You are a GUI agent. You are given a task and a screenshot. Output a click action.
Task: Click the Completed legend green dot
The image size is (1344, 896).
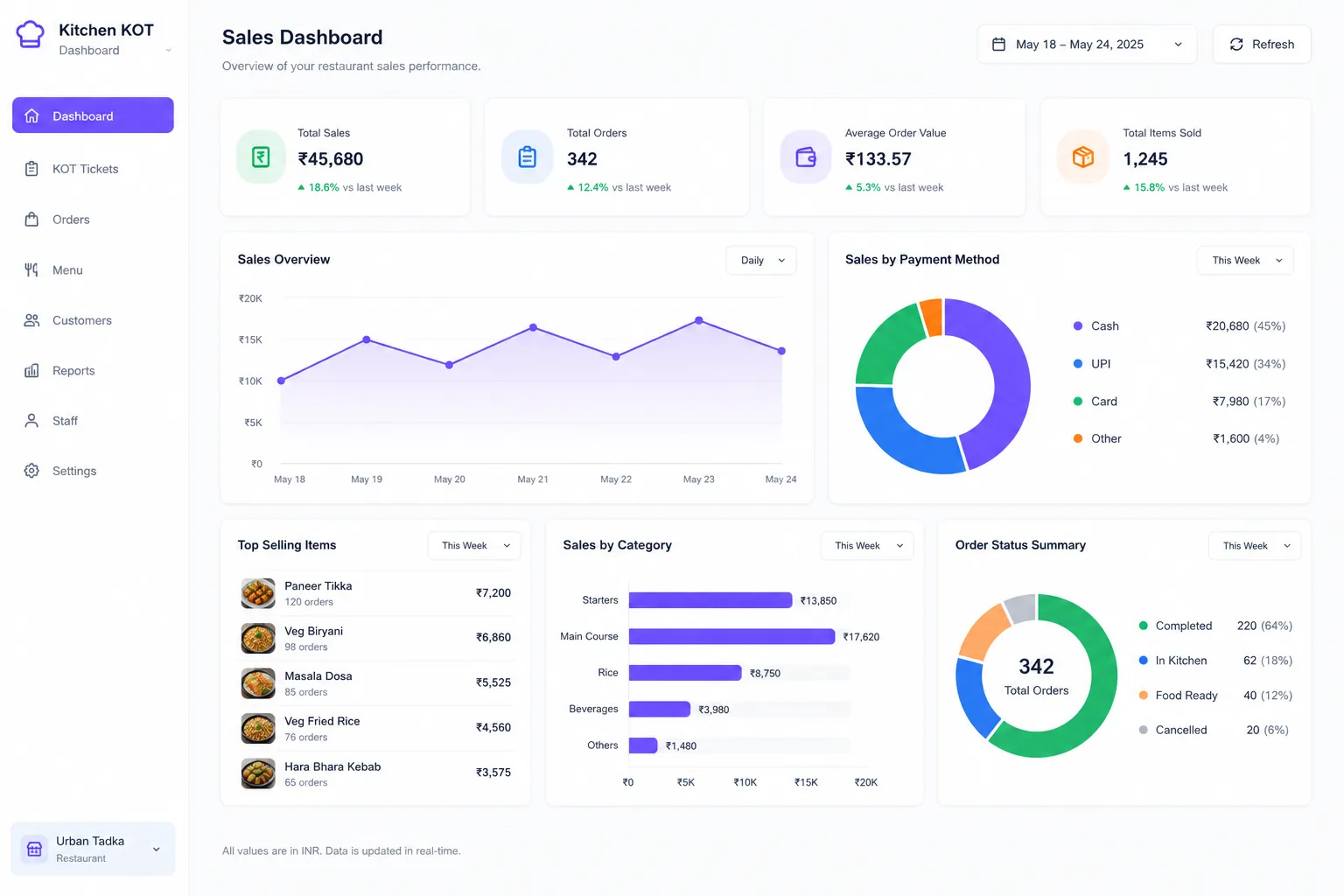[1143, 626]
